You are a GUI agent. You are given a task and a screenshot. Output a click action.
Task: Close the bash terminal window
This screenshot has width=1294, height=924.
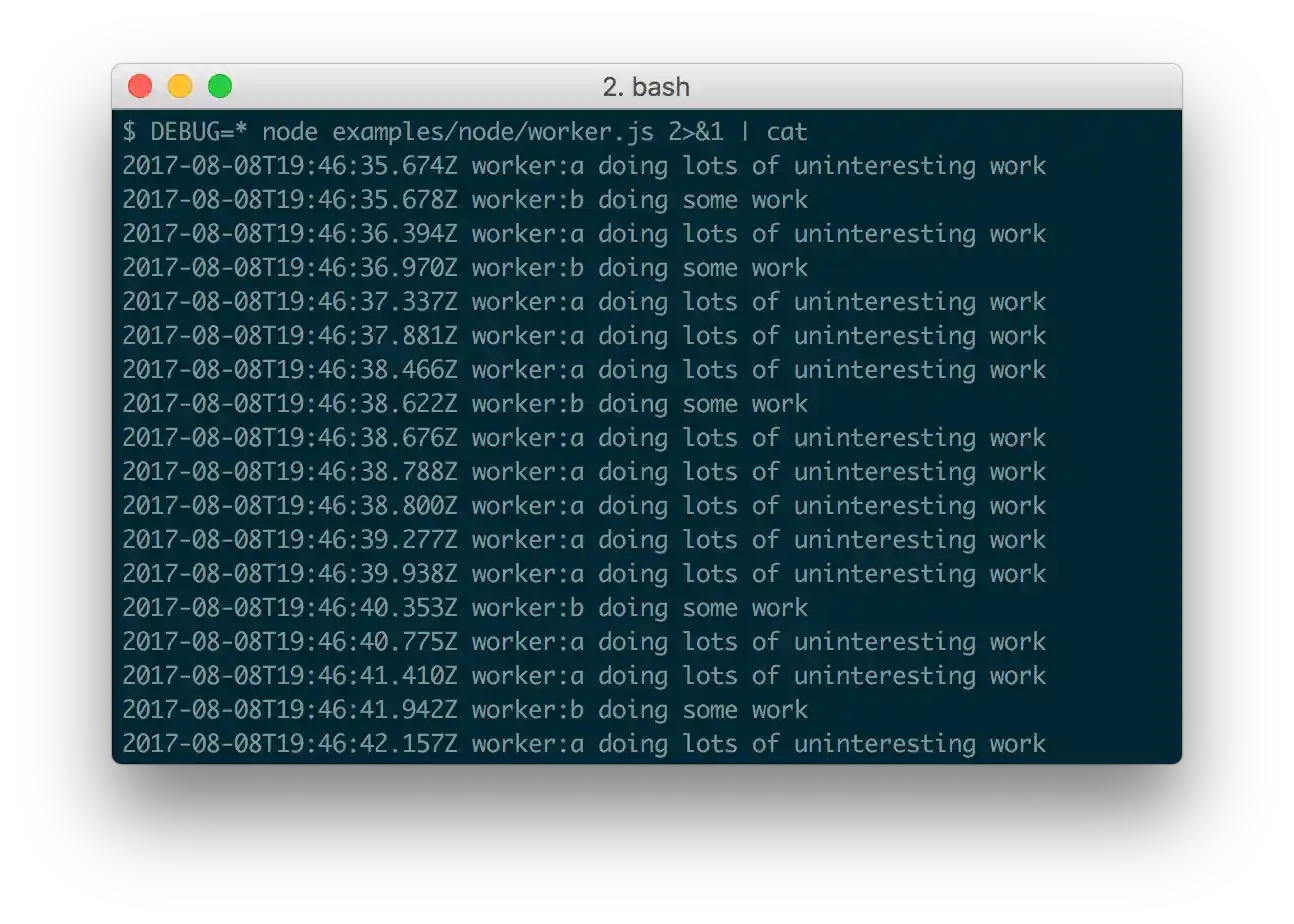click(x=140, y=87)
